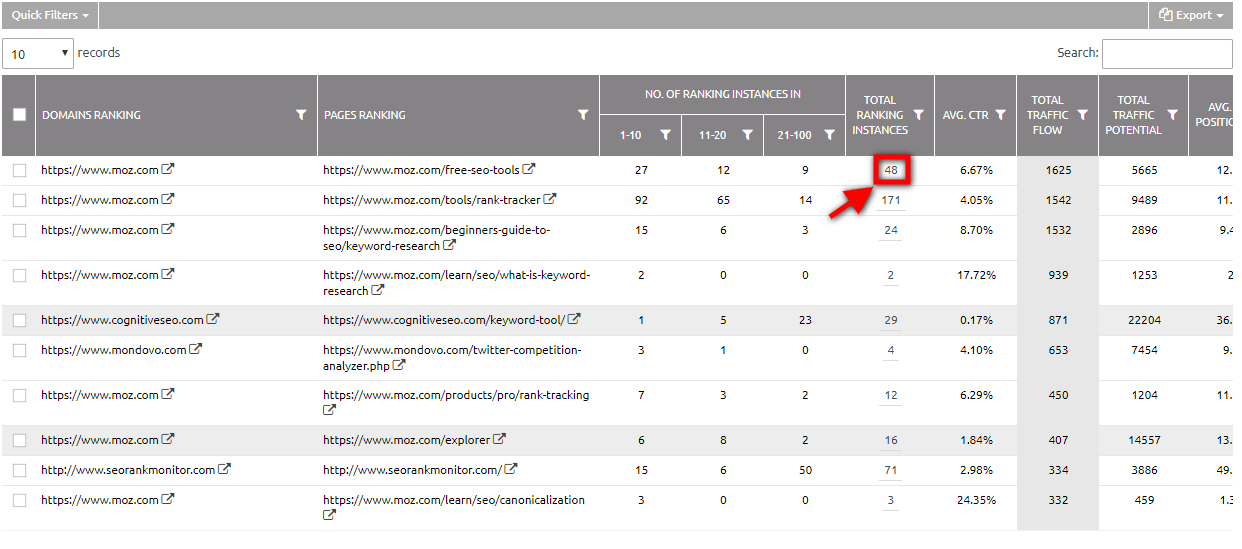Click the 24.35% average CTR value
The width and height of the screenshot is (1242, 549).
975,500
